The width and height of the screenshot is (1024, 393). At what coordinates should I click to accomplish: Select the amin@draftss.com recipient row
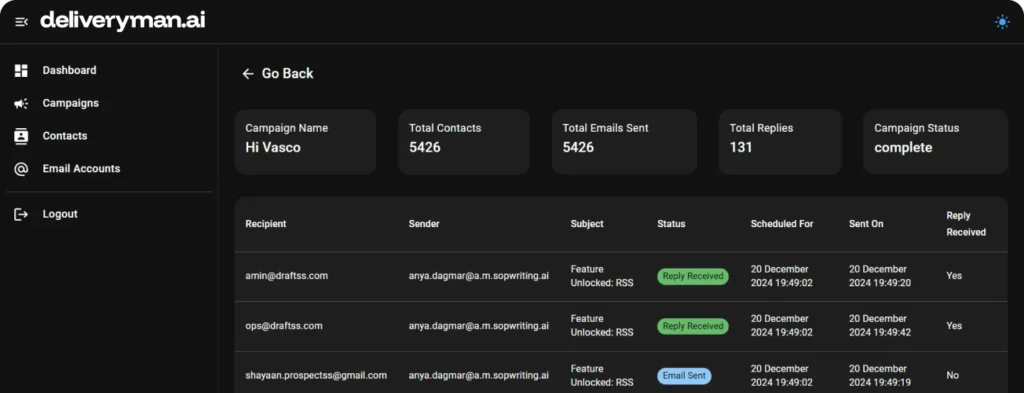621,277
